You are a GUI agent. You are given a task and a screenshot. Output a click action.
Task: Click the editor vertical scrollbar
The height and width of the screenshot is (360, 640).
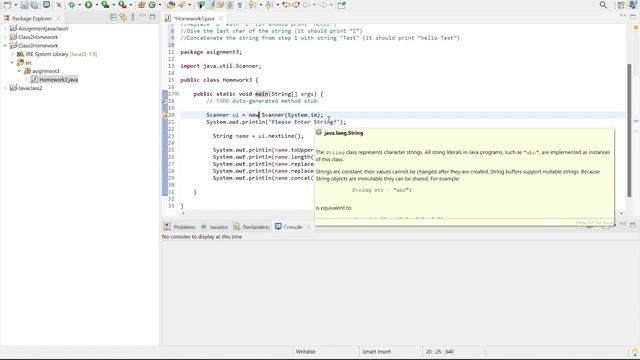tap(629, 130)
